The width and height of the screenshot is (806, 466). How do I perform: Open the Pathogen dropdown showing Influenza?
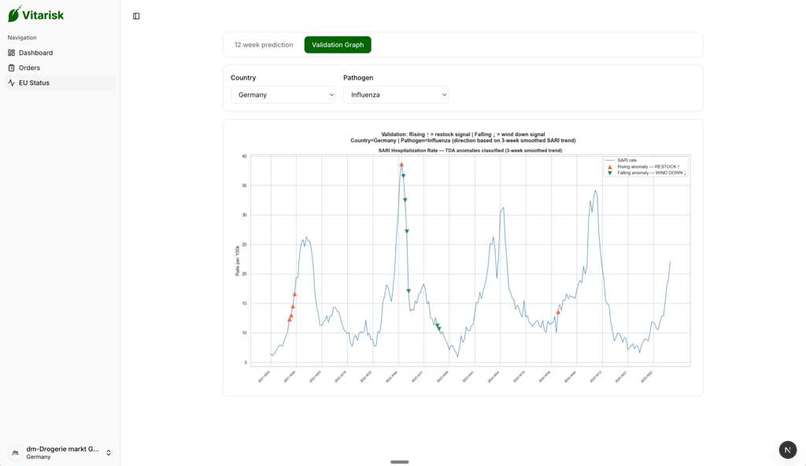(x=396, y=95)
